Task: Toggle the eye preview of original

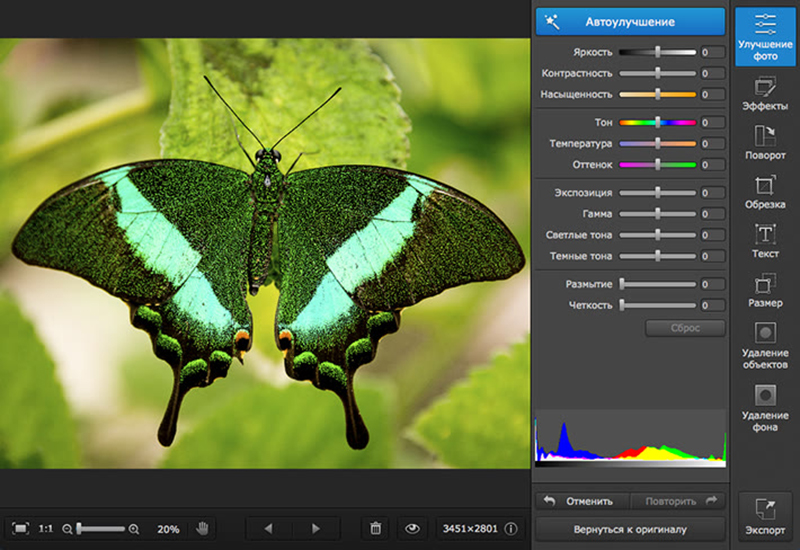Action: tap(410, 528)
